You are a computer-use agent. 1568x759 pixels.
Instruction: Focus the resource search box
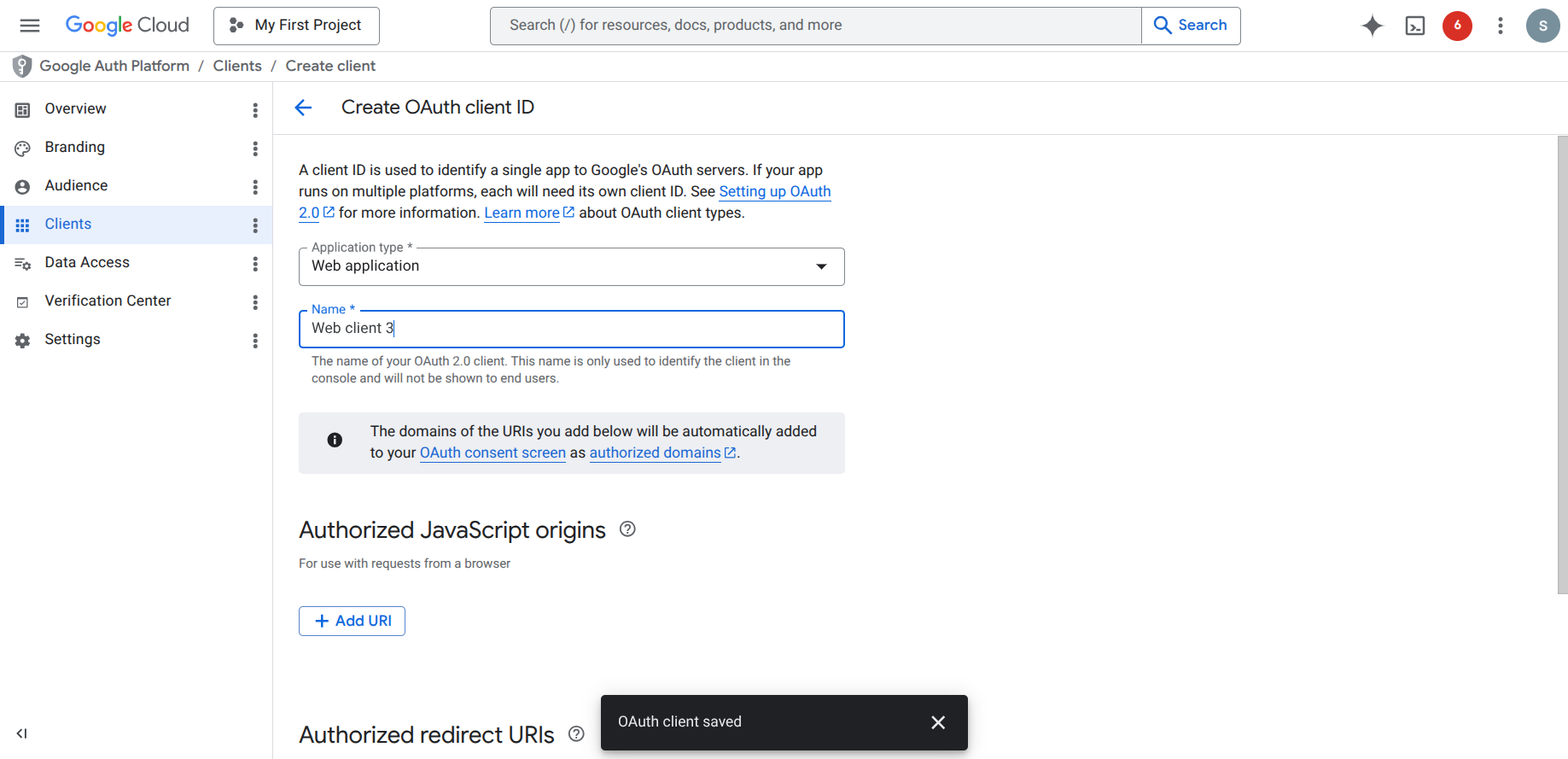tap(815, 26)
